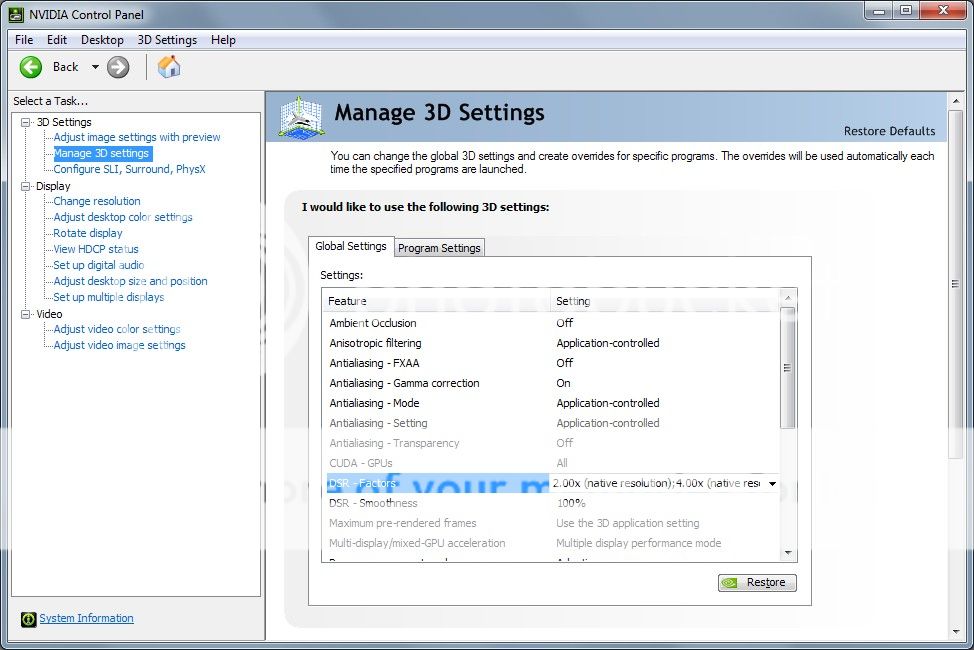Open the Back history dropdown arrow
The height and width of the screenshot is (650, 974).
point(95,67)
